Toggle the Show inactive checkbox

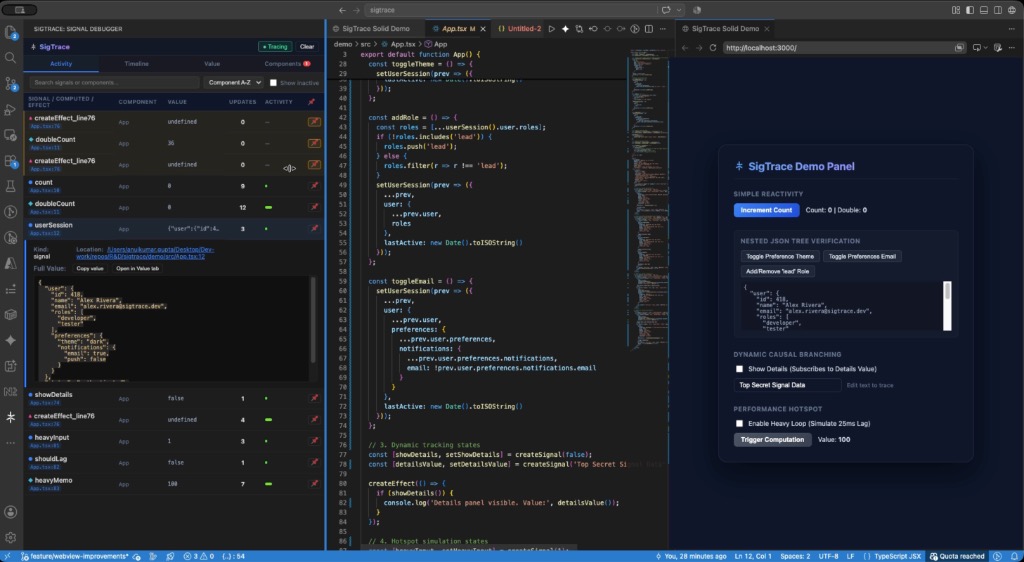(274, 83)
